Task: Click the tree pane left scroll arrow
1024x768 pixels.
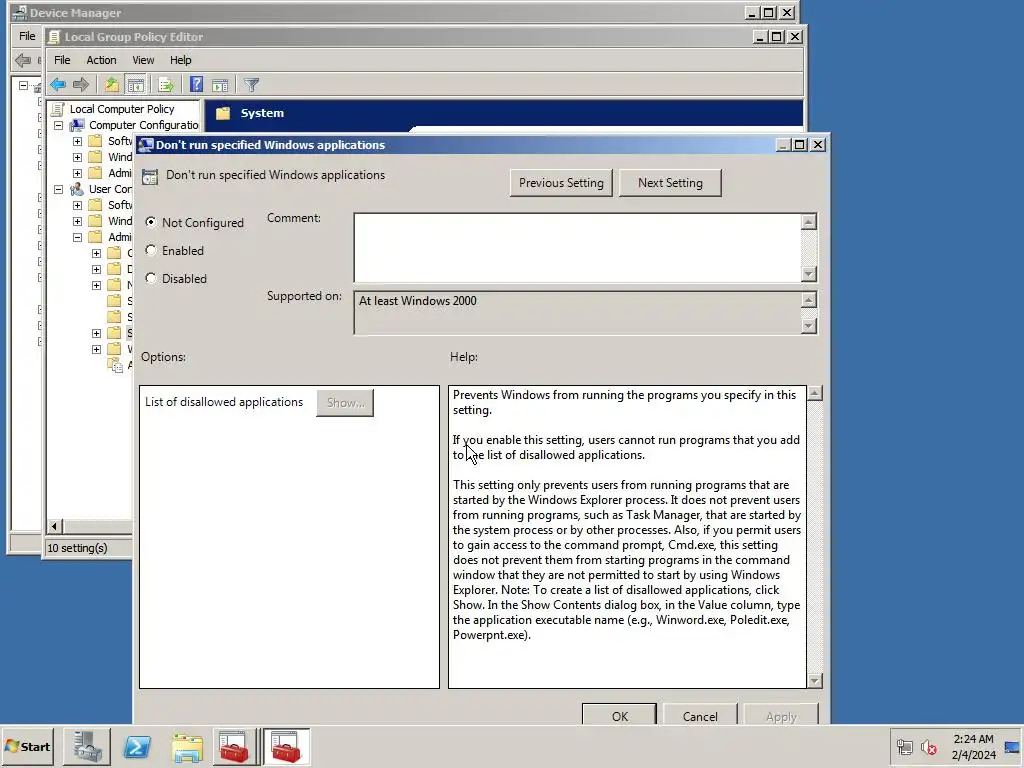Action: coord(55,526)
